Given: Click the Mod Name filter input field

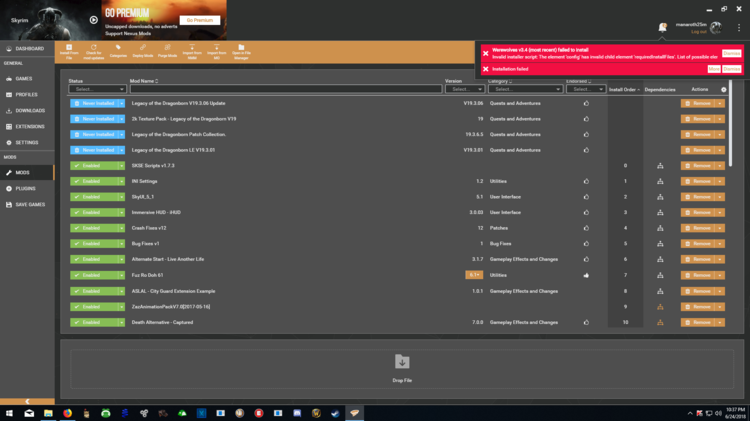Looking at the screenshot, I should coord(286,89).
